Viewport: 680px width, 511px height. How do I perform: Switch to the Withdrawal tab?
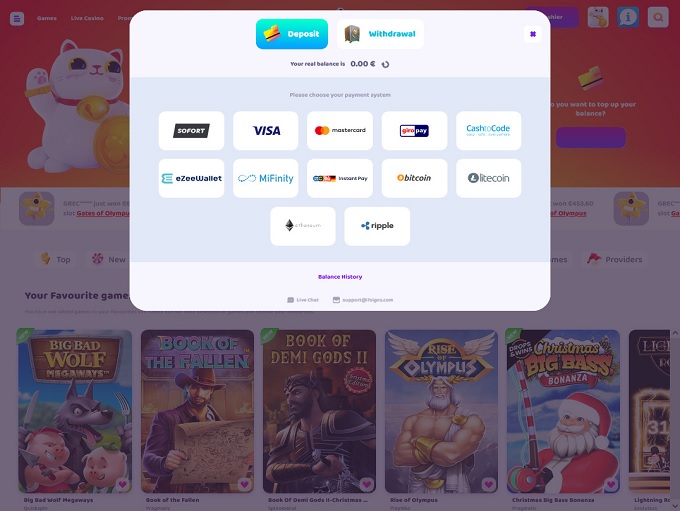pos(380,34)
